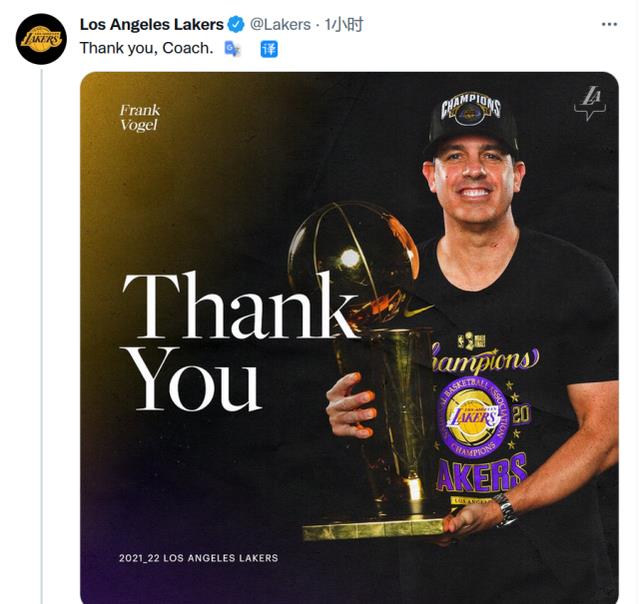Select the 'Thank you, Coach.' tweet text
640x604 pixels.
pyautogui.click(x=147, y=48)
